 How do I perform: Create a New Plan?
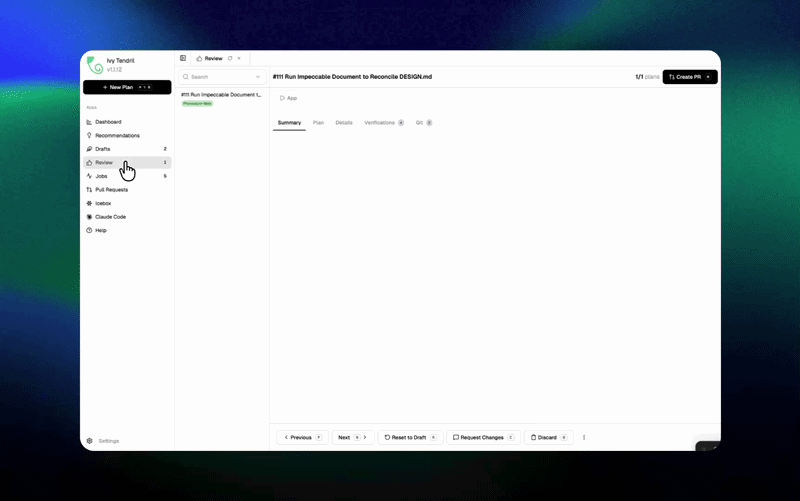pos(127,87)
